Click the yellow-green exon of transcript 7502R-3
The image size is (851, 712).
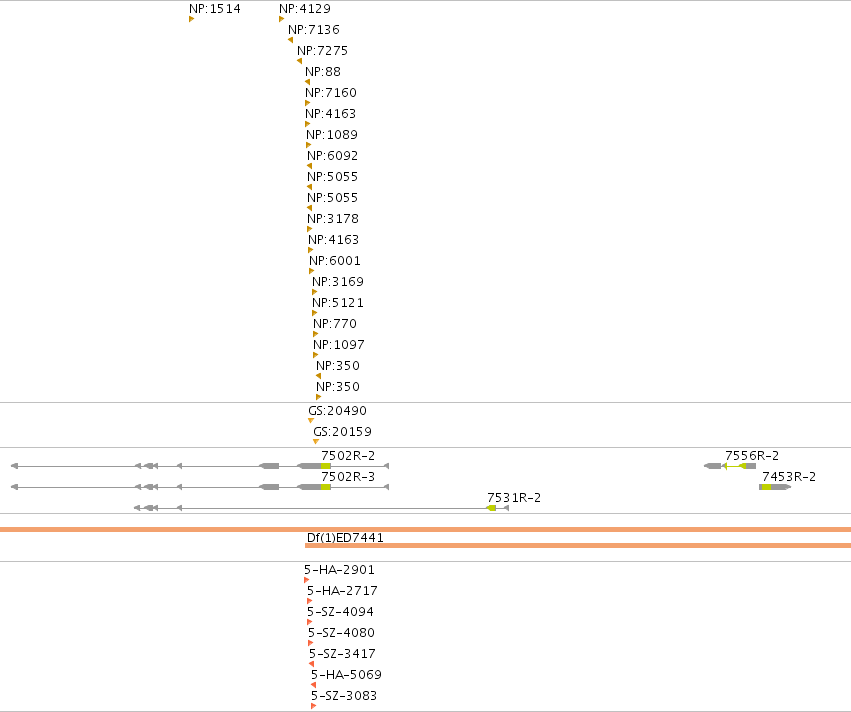[326, 487]
